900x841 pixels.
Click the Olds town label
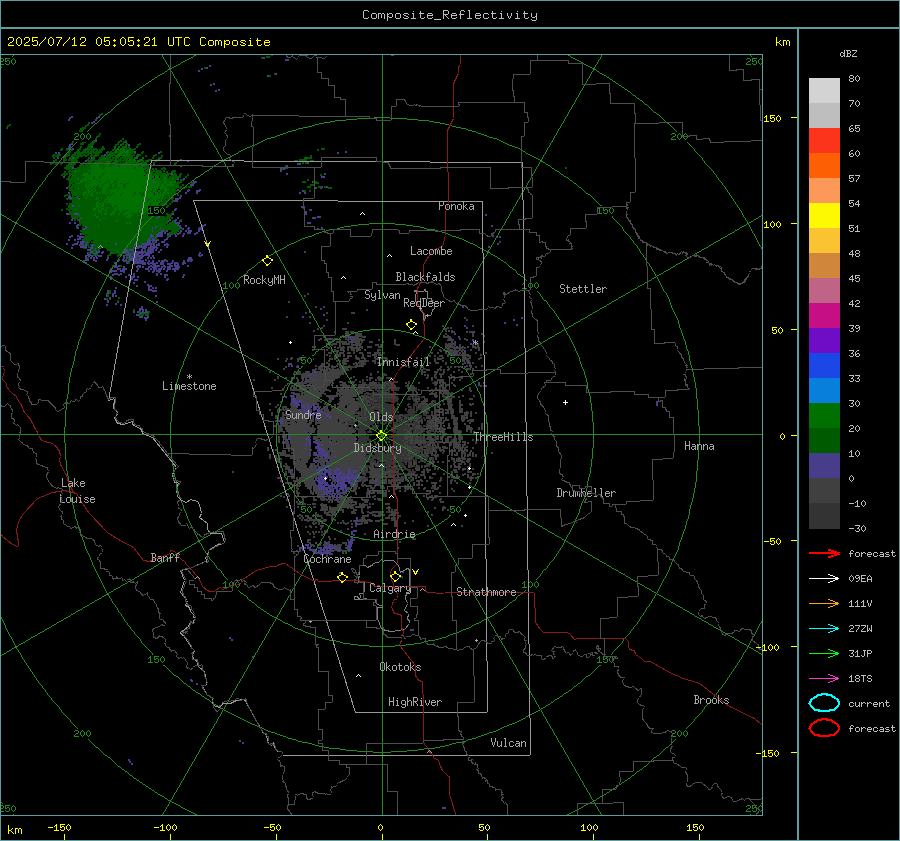(381, 417)
